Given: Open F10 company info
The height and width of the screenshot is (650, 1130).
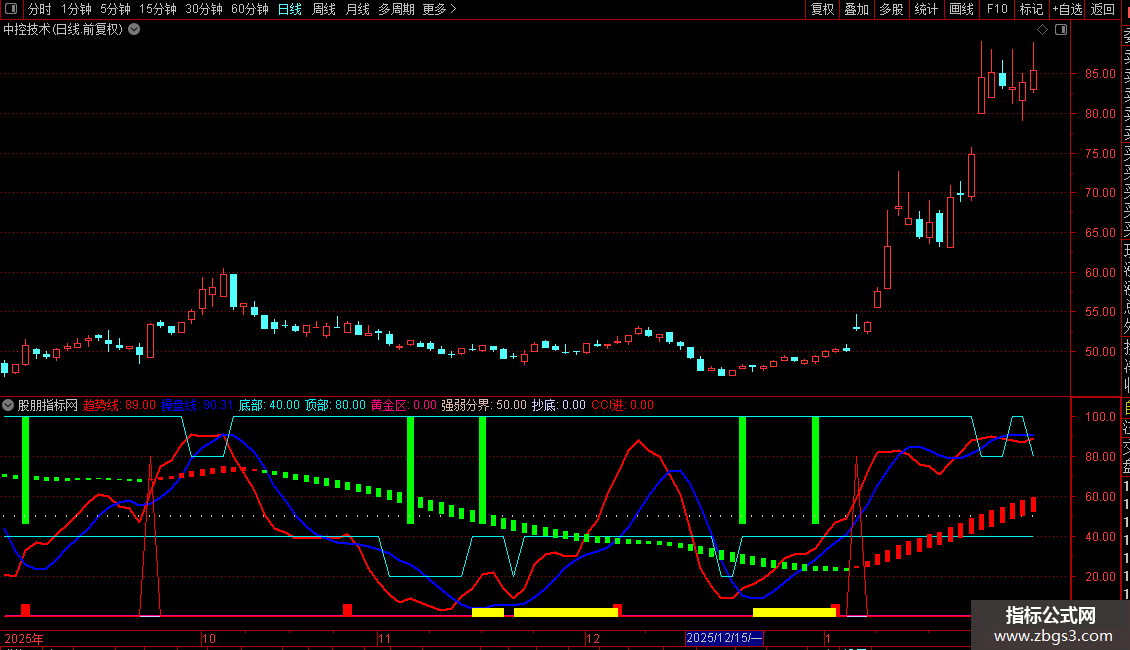Looking at the screenshot, I should click(x=997, y=9).
